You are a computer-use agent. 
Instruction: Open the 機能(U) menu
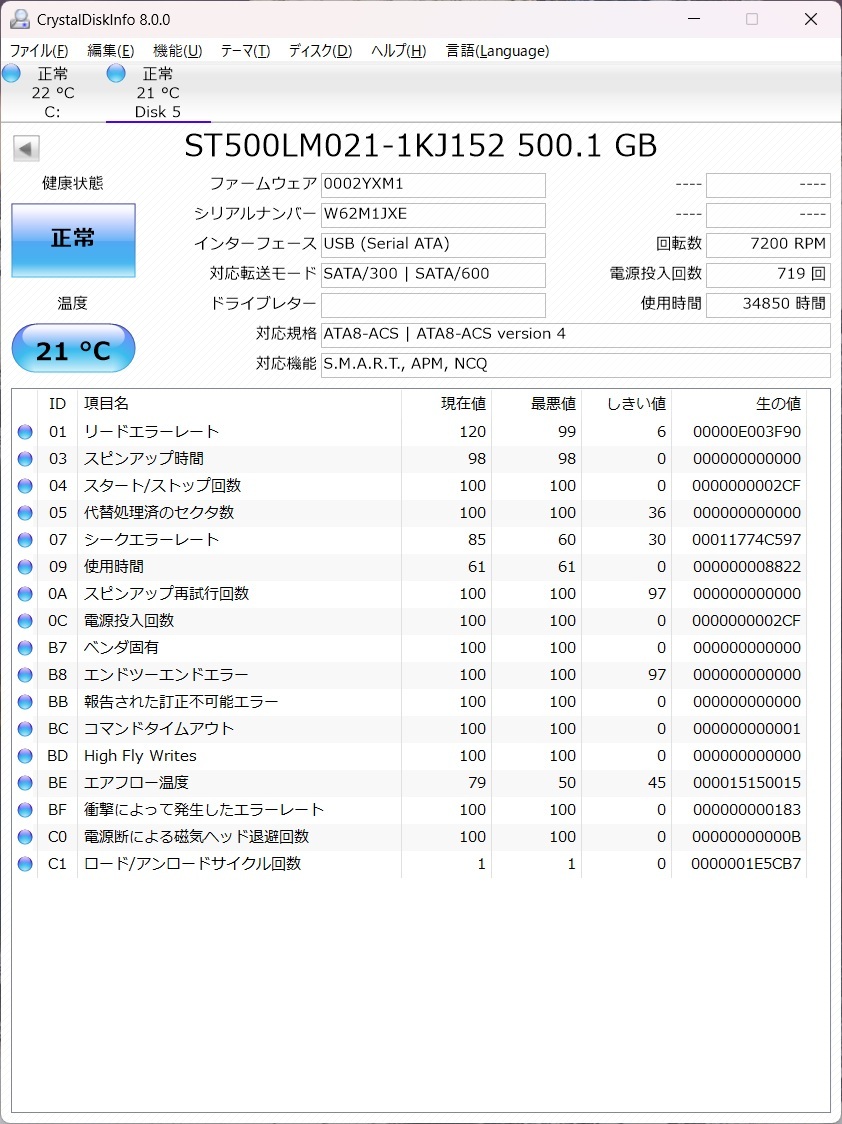(x=178, y=51)
